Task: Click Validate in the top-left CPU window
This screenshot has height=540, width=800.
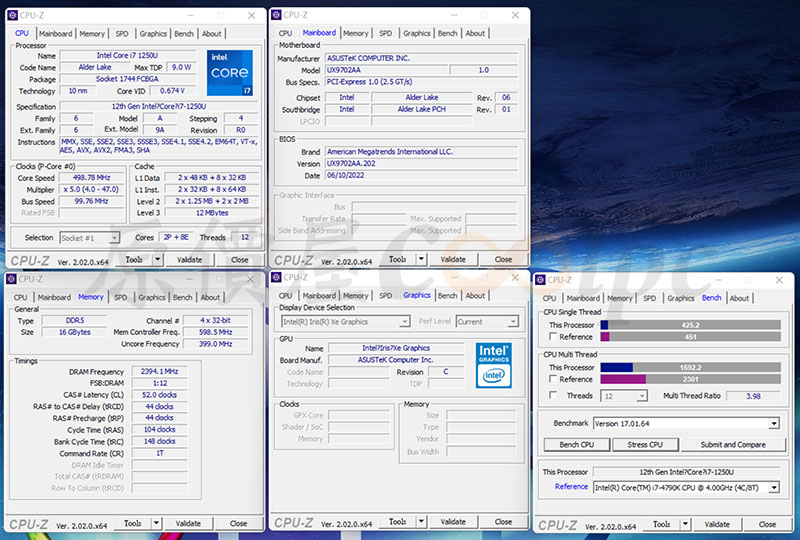Action: 189,259
